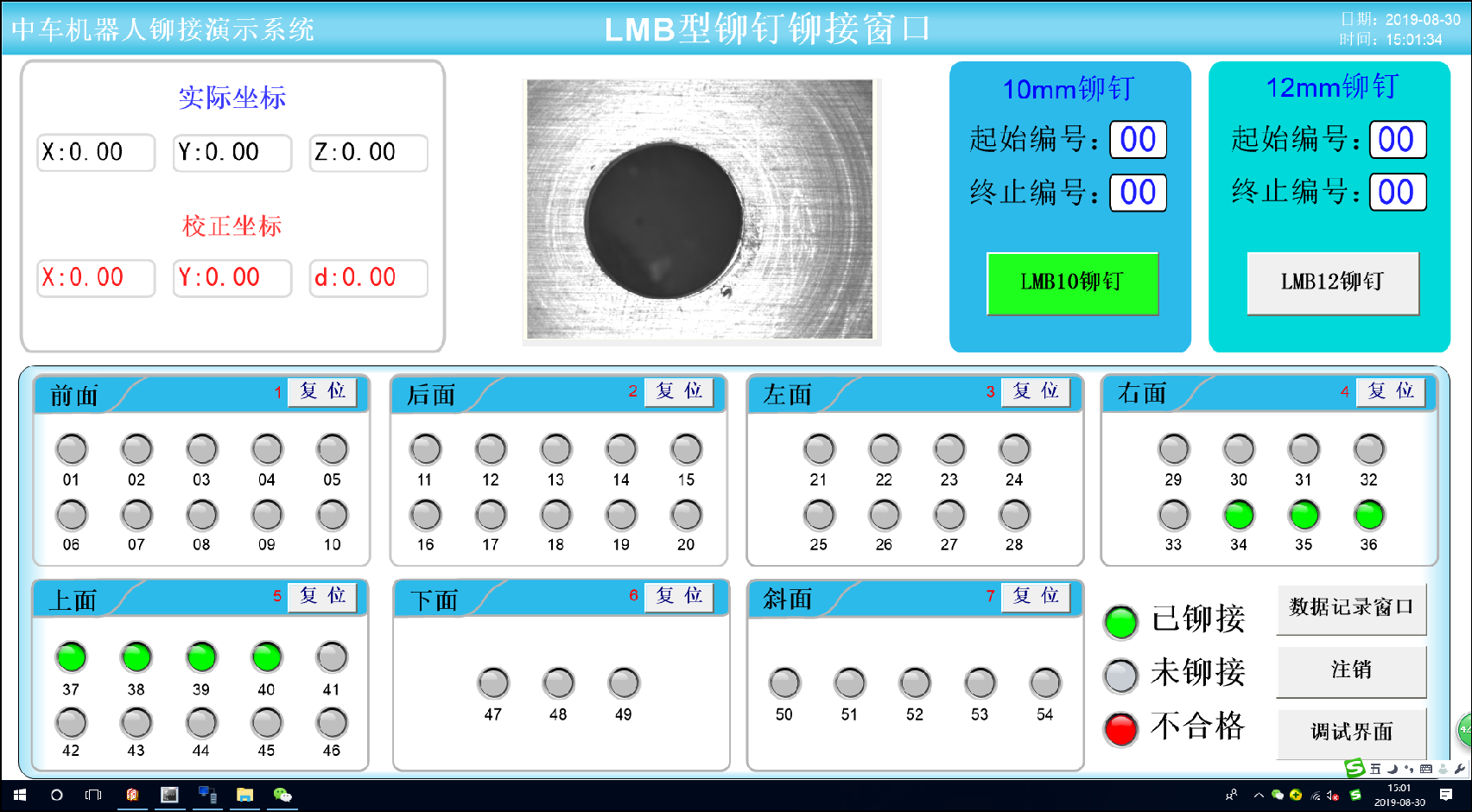The width and height of the screenshot is (1472, 812).
Task: Click green rivet indicator 34
Action: click(x=1239, y=516)
